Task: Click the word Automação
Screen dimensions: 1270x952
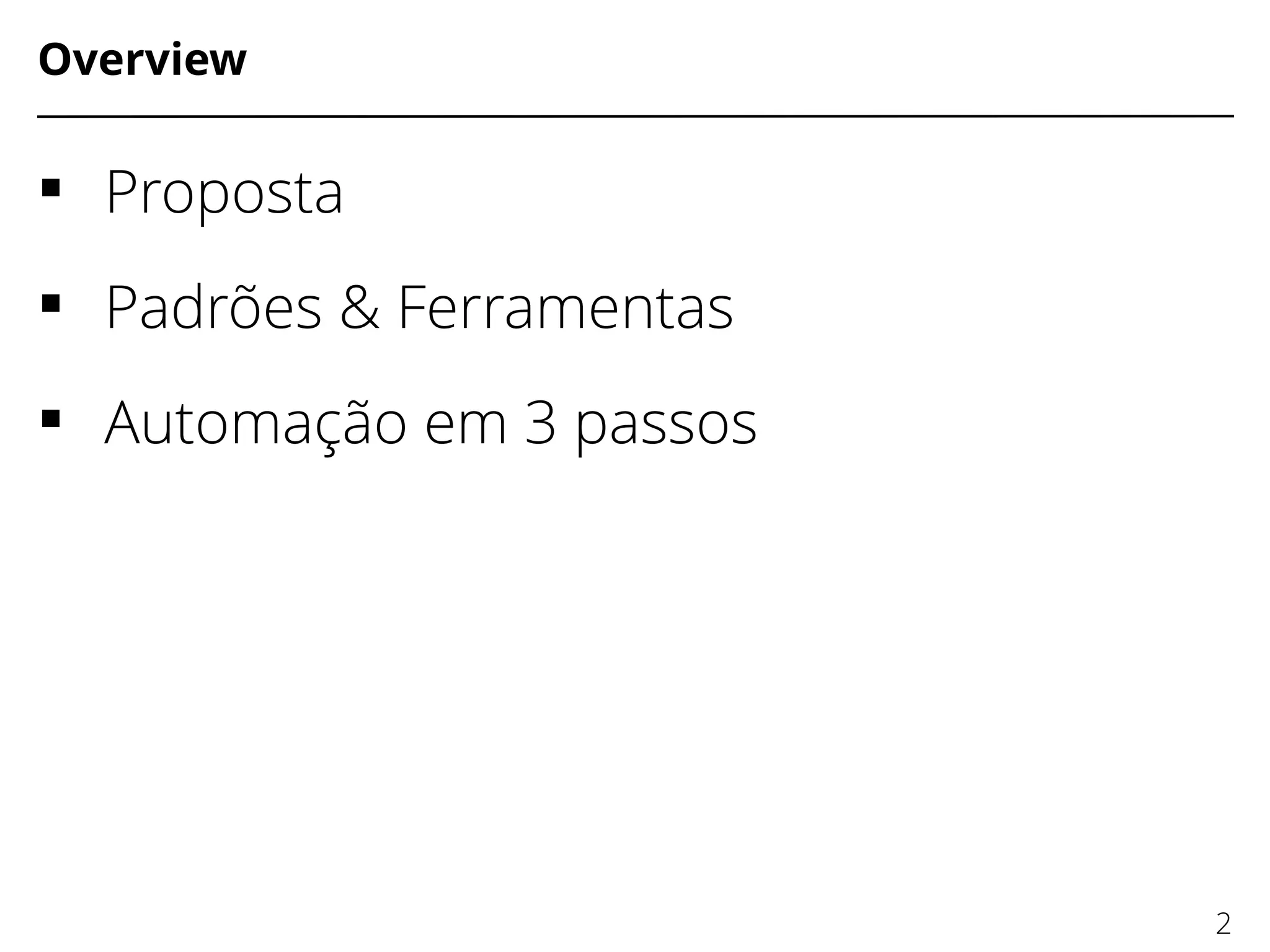Action: 255,423
